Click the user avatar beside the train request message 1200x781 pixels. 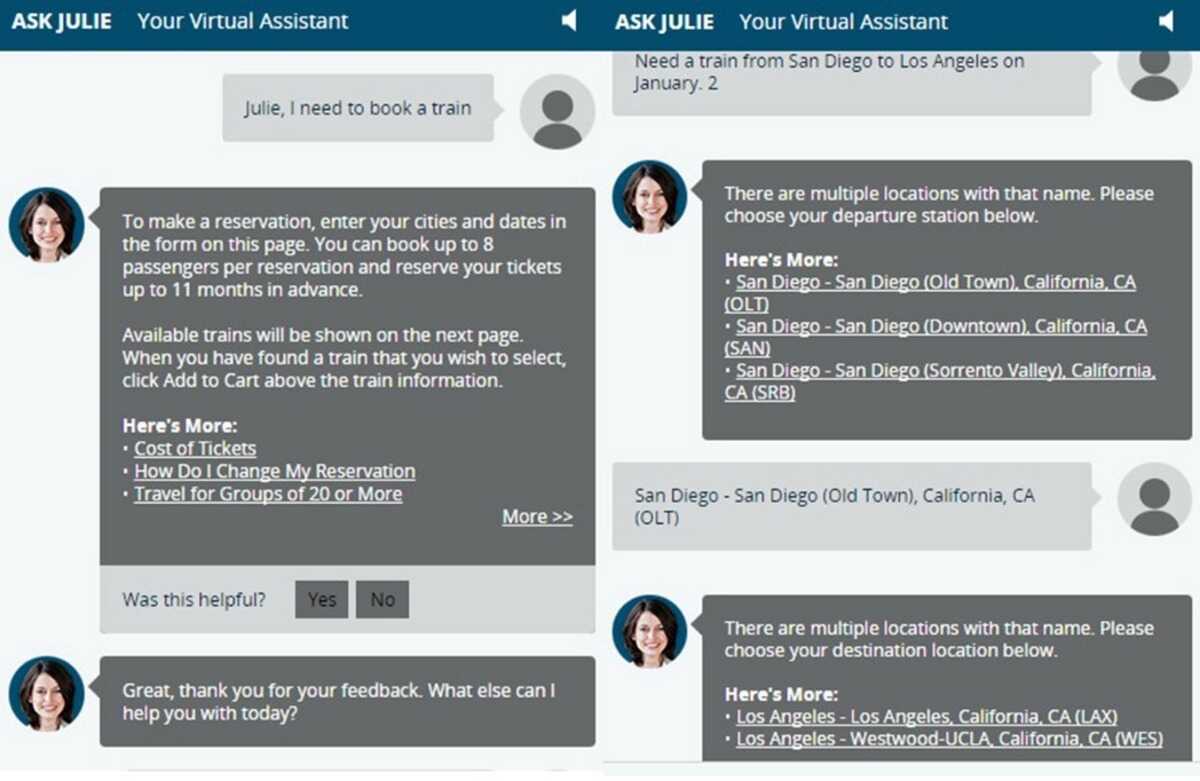point(1154,75)
